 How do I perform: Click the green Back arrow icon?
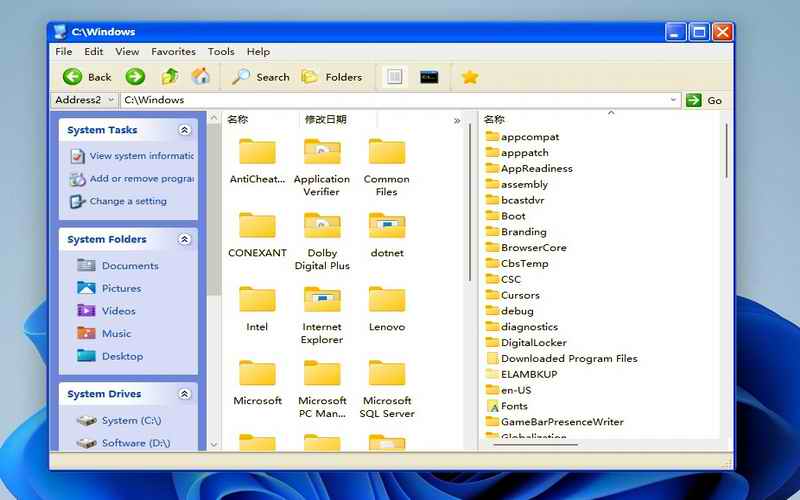(x=72, y=77)
